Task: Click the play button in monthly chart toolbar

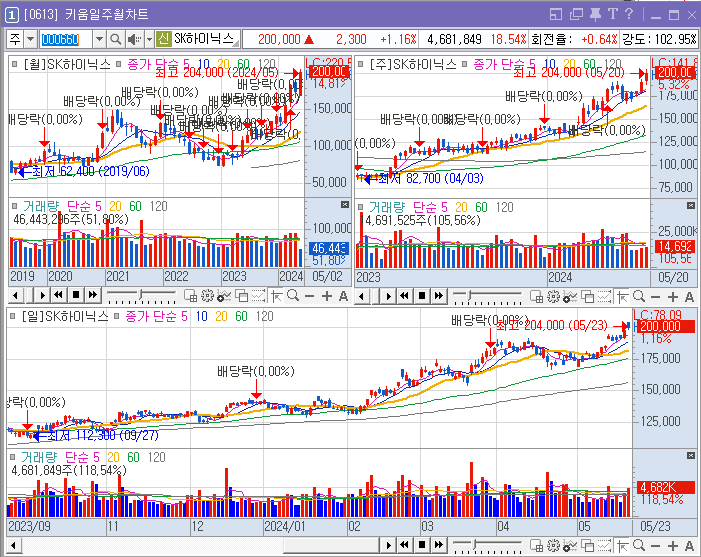Action: point(42,295)
